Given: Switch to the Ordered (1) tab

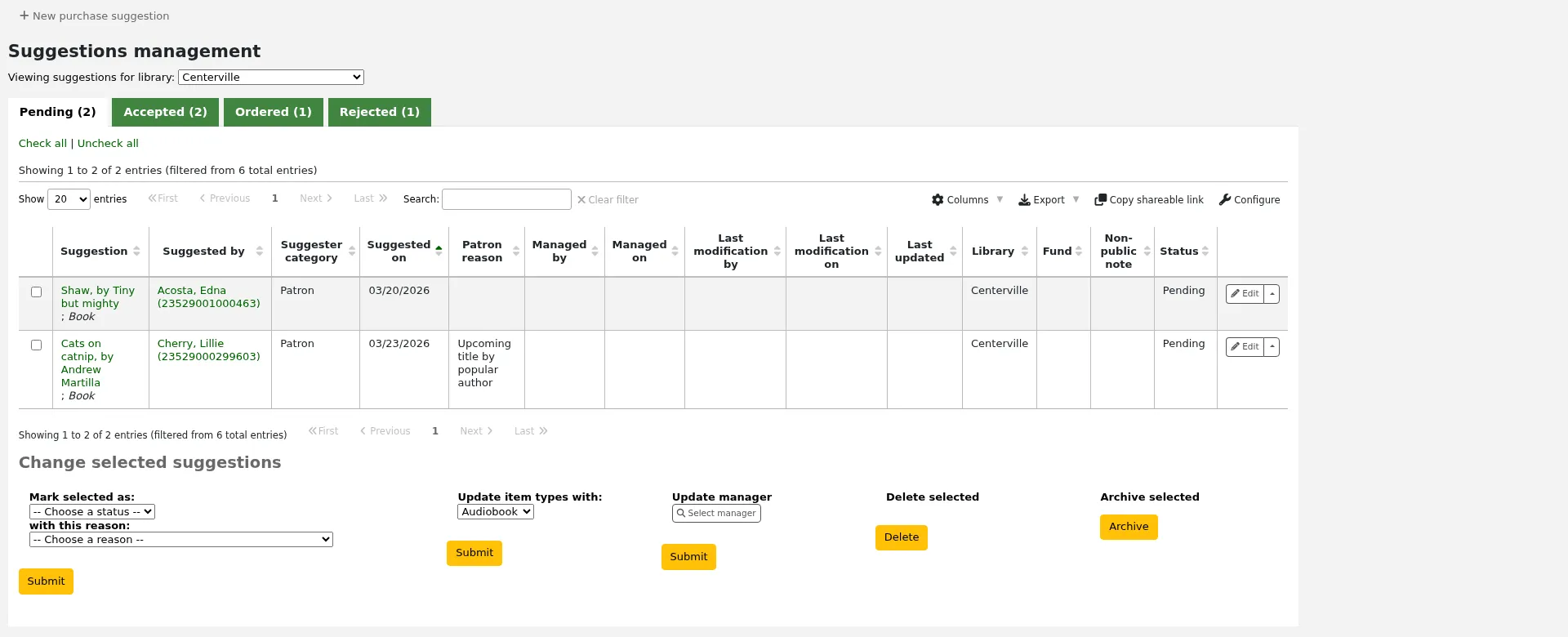Looking at the screenshot, I should [x=274, y=113].
